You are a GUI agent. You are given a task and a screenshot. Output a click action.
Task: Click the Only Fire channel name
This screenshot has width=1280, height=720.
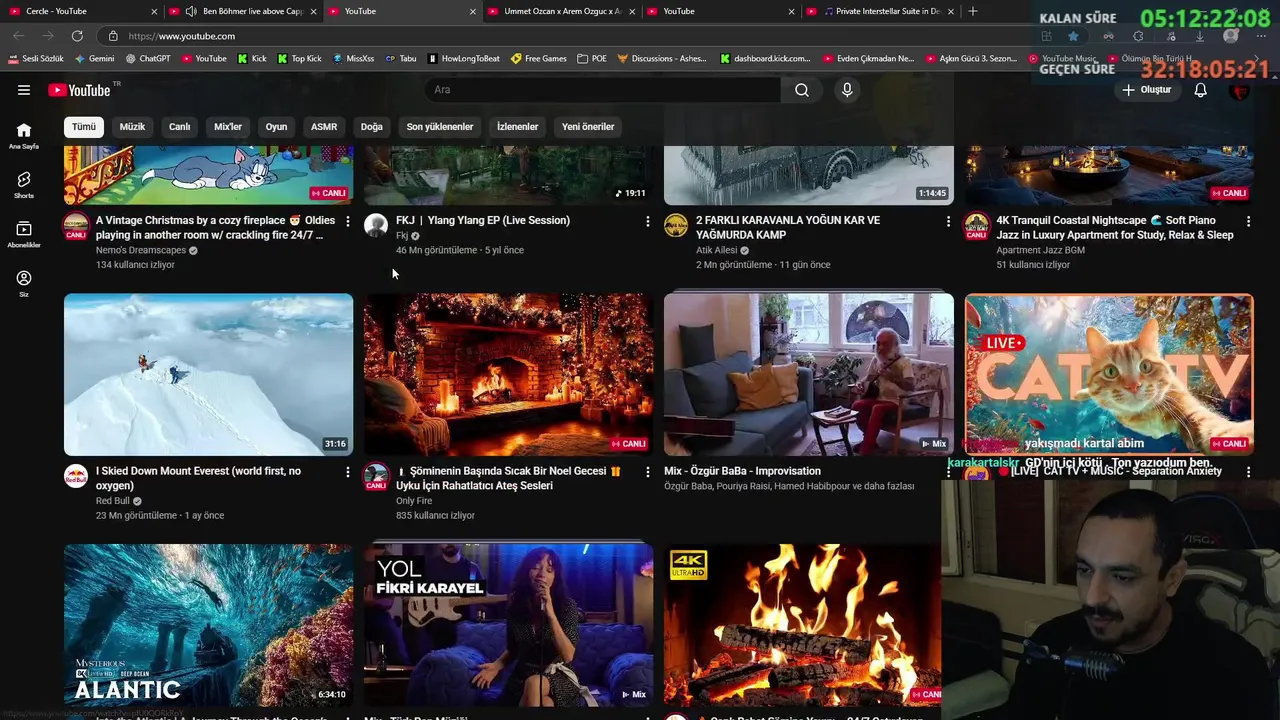coord(414,501)
